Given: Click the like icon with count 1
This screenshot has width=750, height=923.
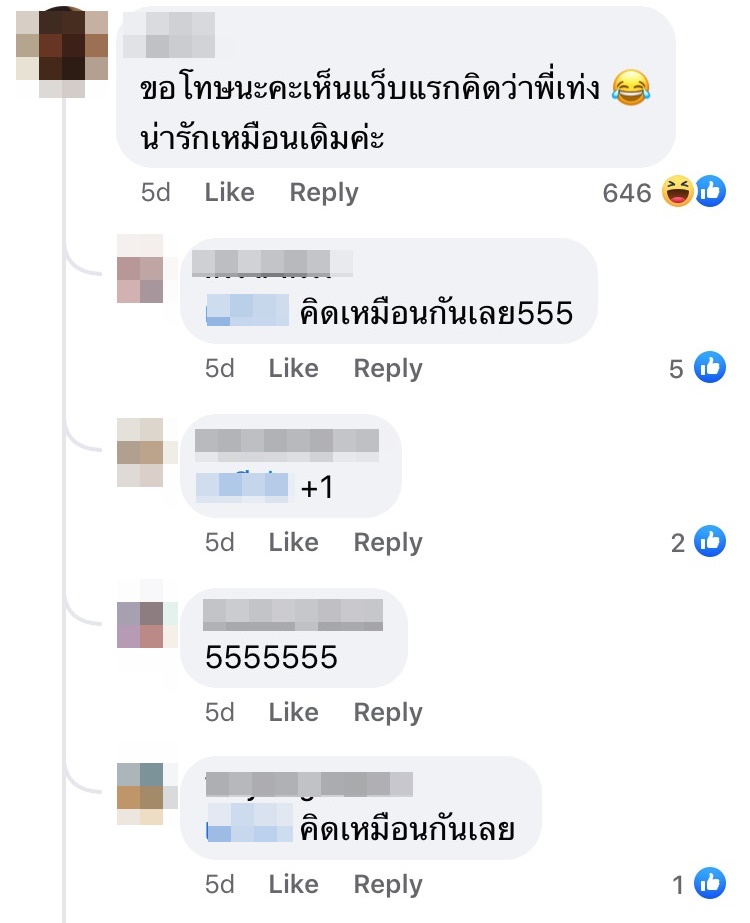Looking at the screenshot, I should [x=710, y=883].
